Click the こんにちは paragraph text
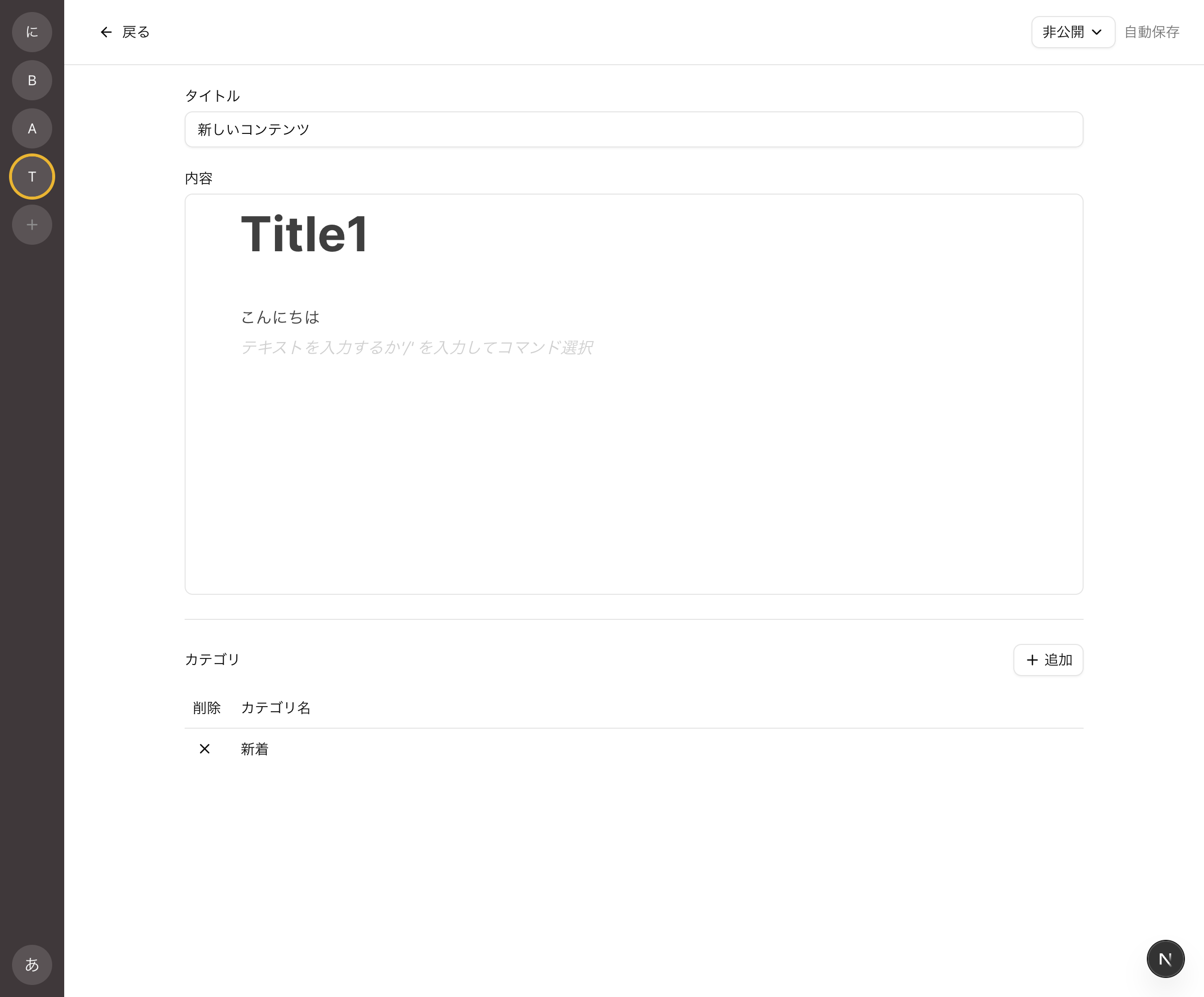This screenshot has height=997, width=1204. (x=280, y=317)
